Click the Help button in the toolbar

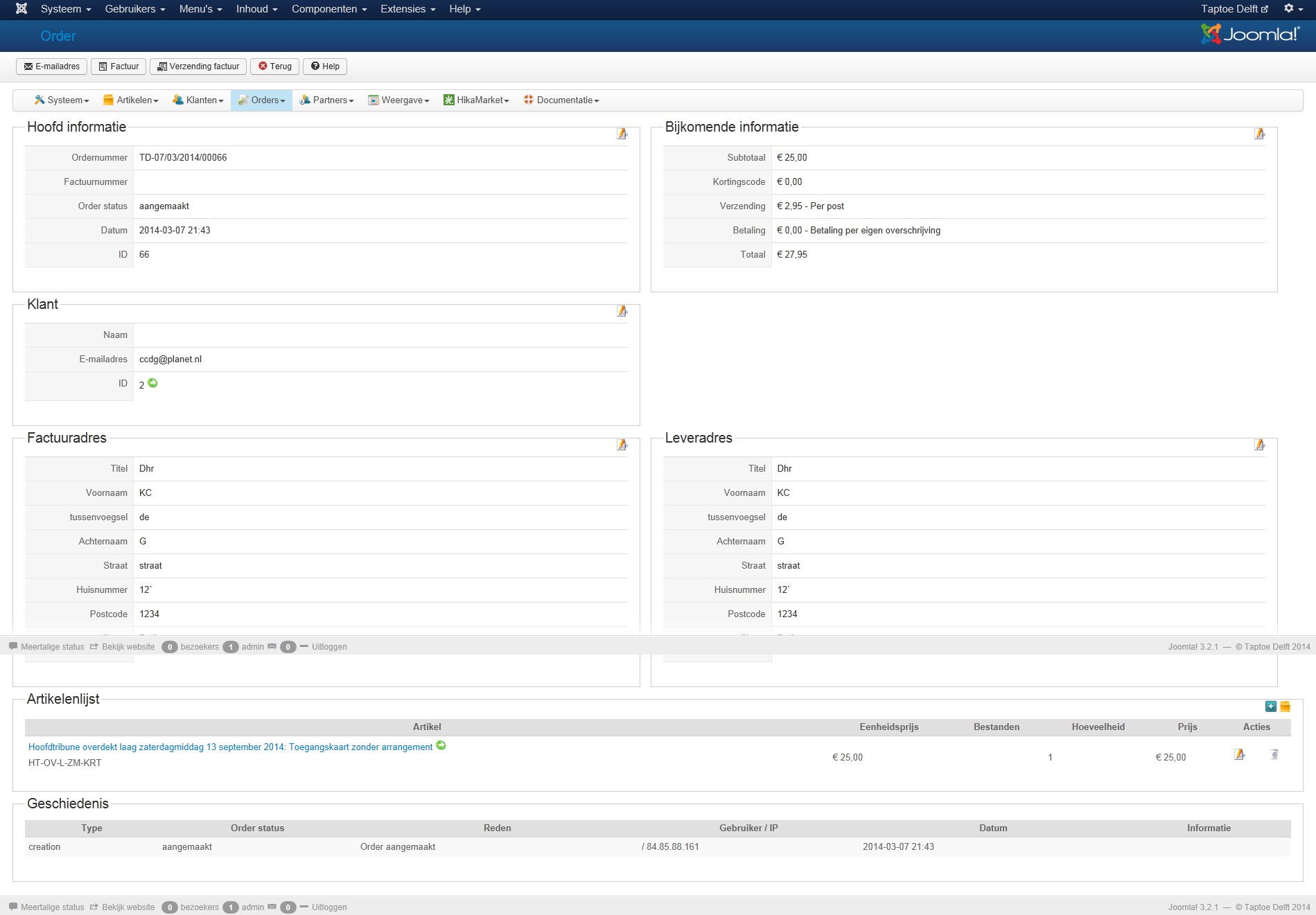pyautogui.click(x=325, y=66)
